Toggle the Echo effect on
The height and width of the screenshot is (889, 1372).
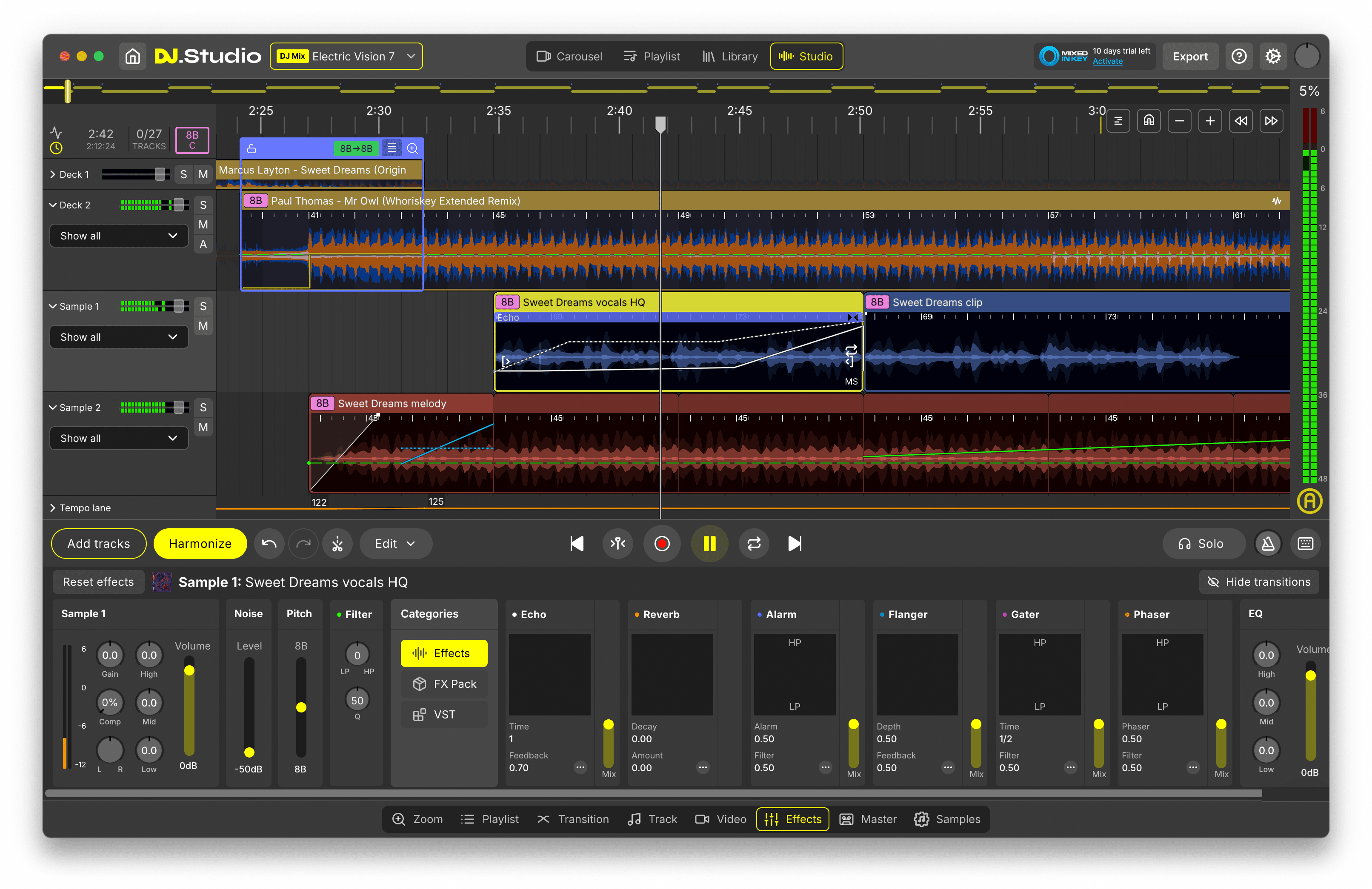tap(514, 614)
